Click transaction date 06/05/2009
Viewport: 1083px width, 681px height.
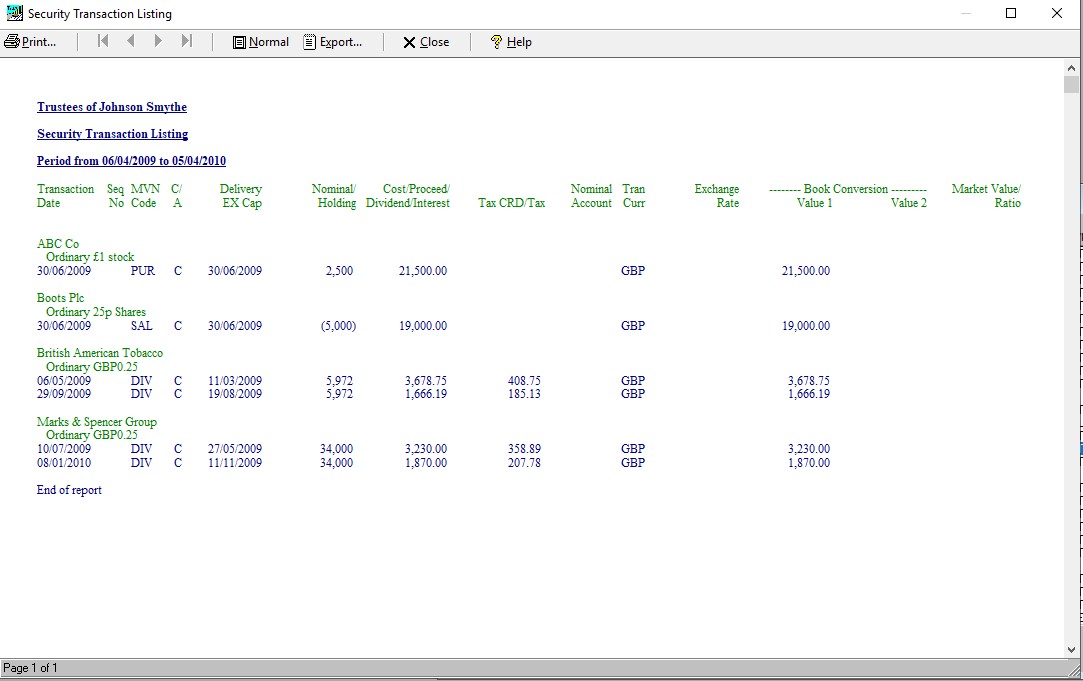pos(64,381)
